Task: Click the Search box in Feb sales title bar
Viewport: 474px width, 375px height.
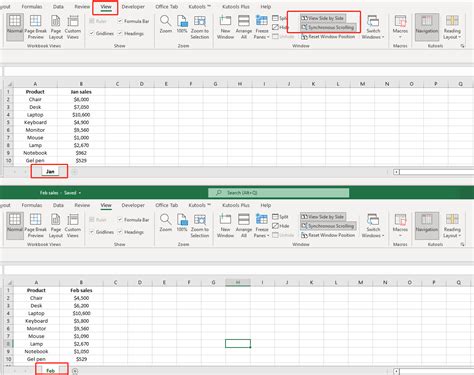Action: click(x=279, y=193)
